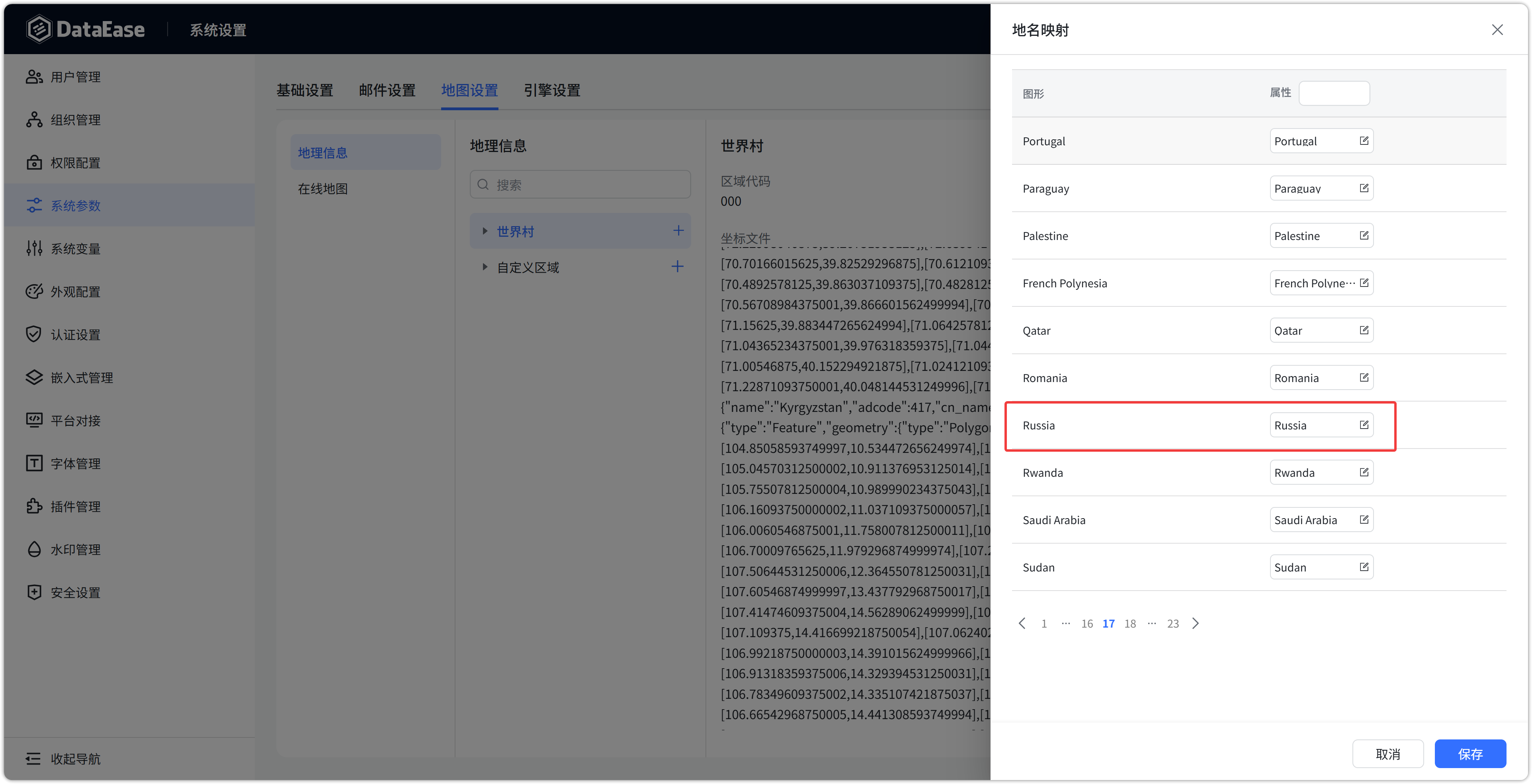Edit mapping icon for Romania
This screenshot has width=1532, height=784.
pos(1364,377)
